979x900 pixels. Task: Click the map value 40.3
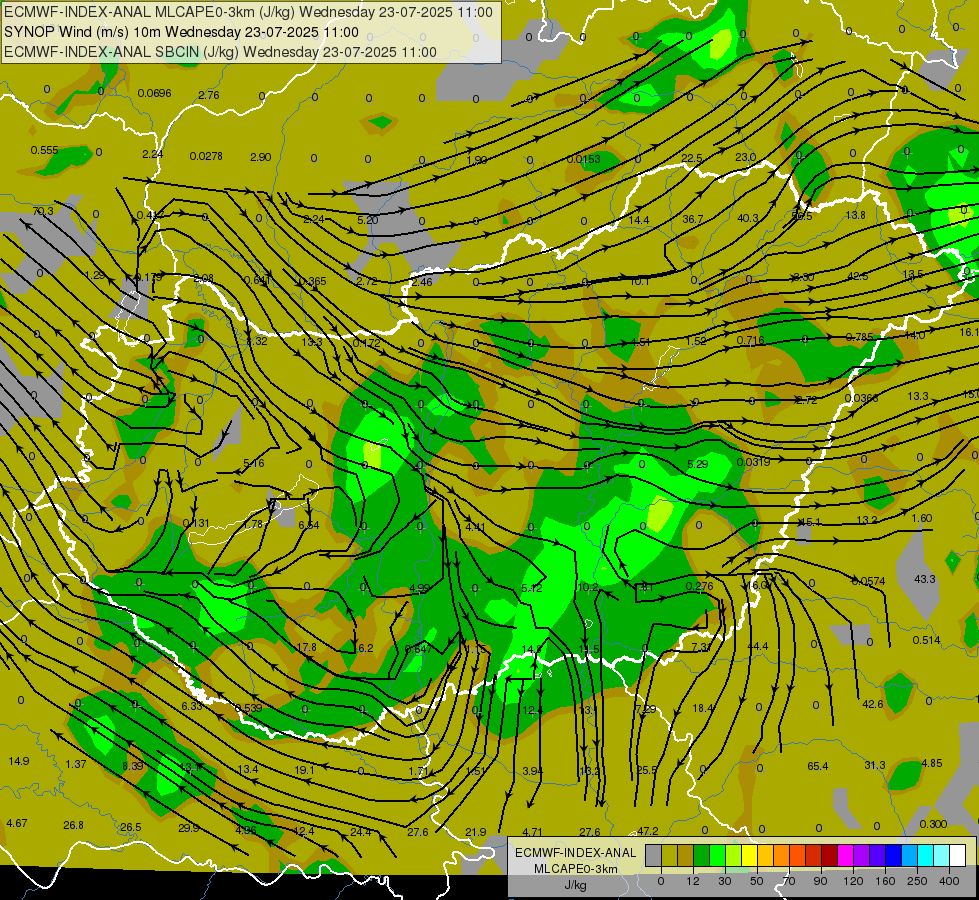747,218
